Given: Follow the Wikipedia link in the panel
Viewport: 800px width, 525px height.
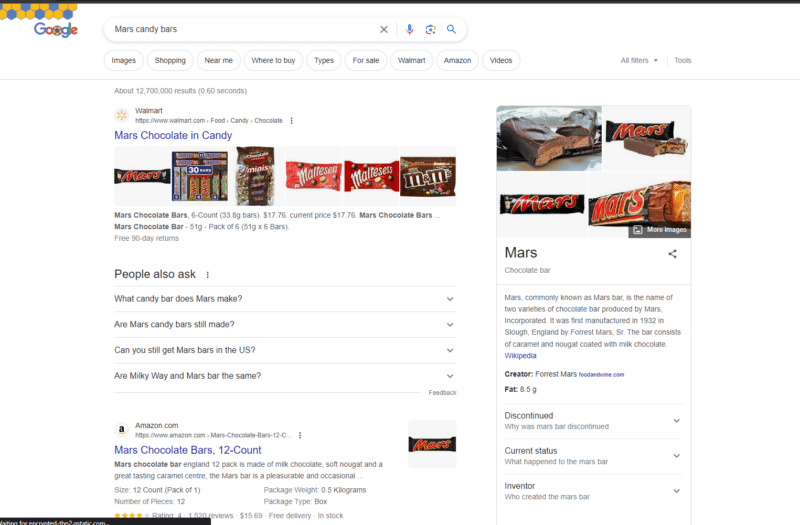Looking at the screenshot, I should click(520, 356).
